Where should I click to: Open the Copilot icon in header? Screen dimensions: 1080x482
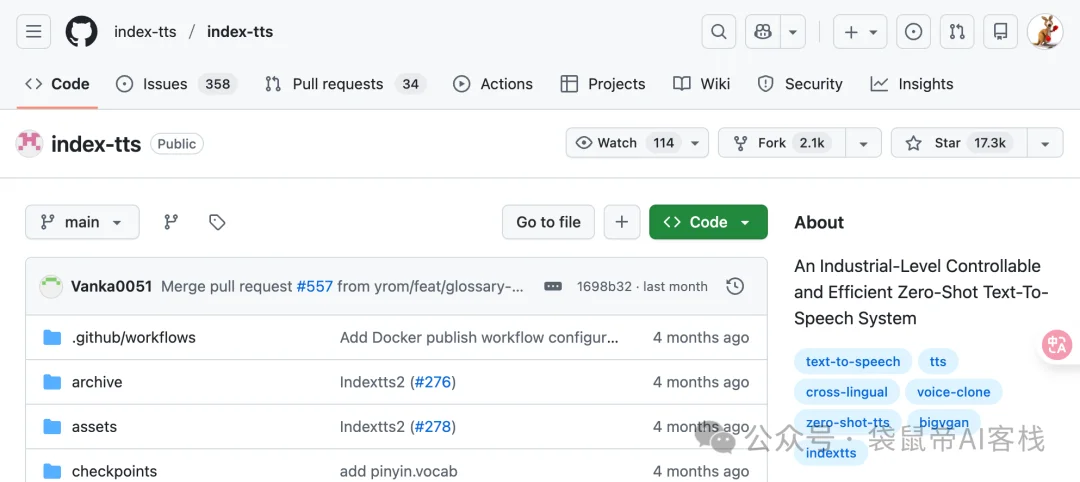763,32
